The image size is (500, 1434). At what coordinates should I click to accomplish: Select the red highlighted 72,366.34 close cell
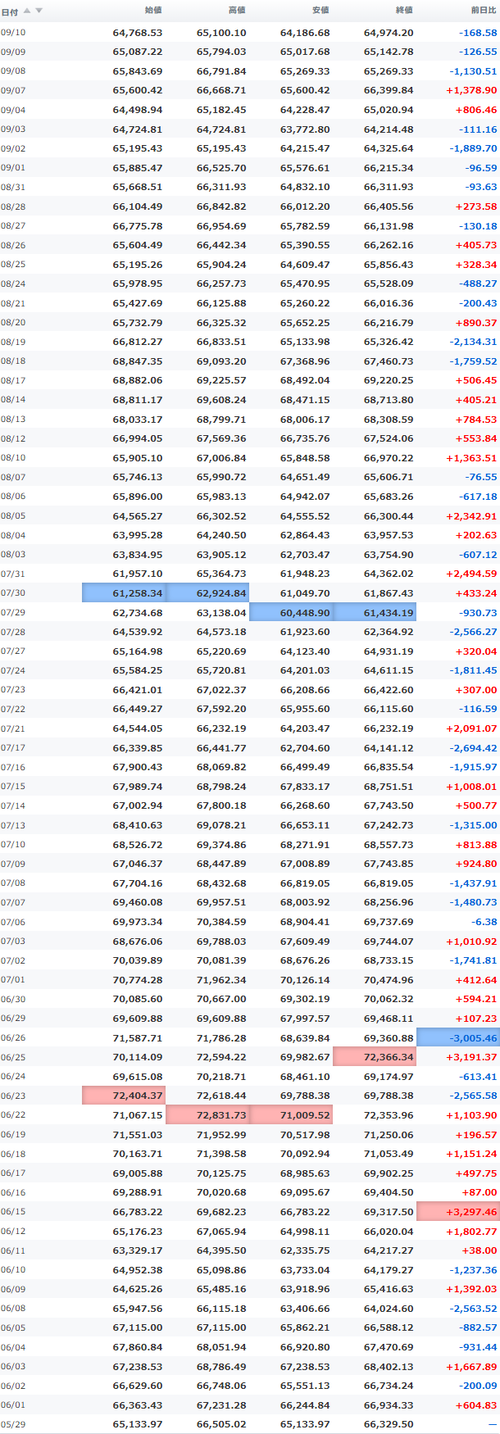pos(374,1057)
